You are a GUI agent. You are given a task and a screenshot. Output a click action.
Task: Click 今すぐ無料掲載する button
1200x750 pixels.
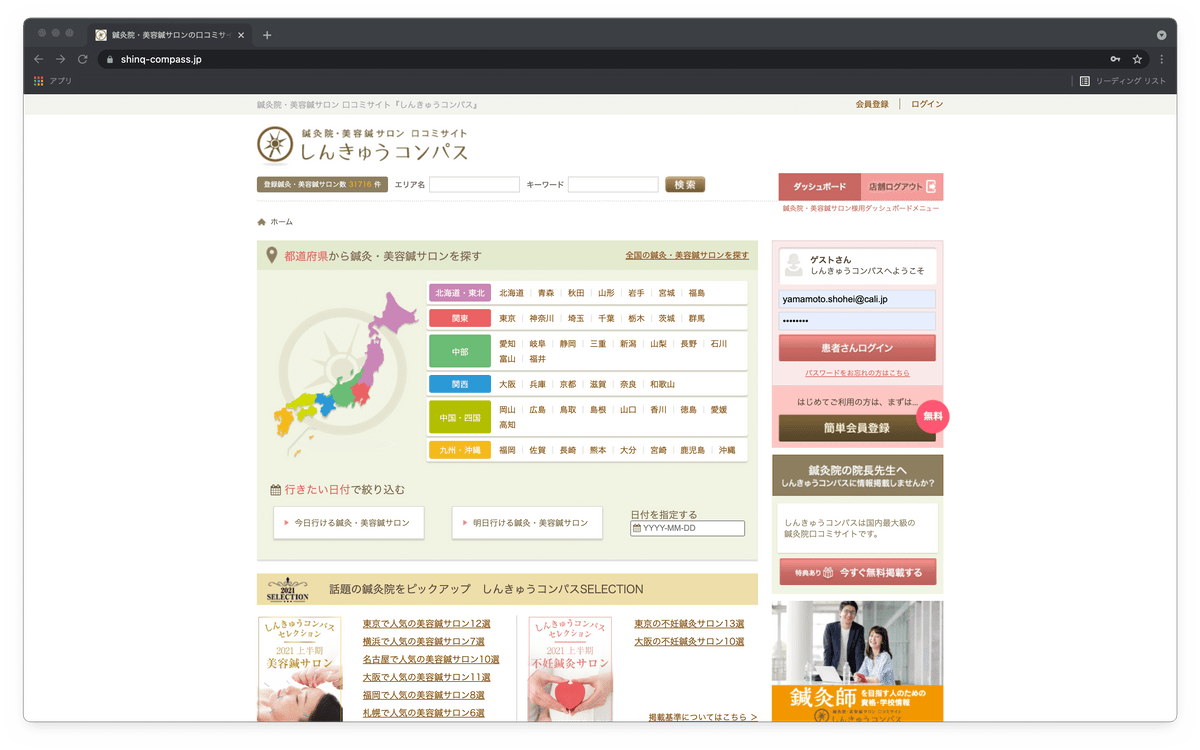click(857, 573)
